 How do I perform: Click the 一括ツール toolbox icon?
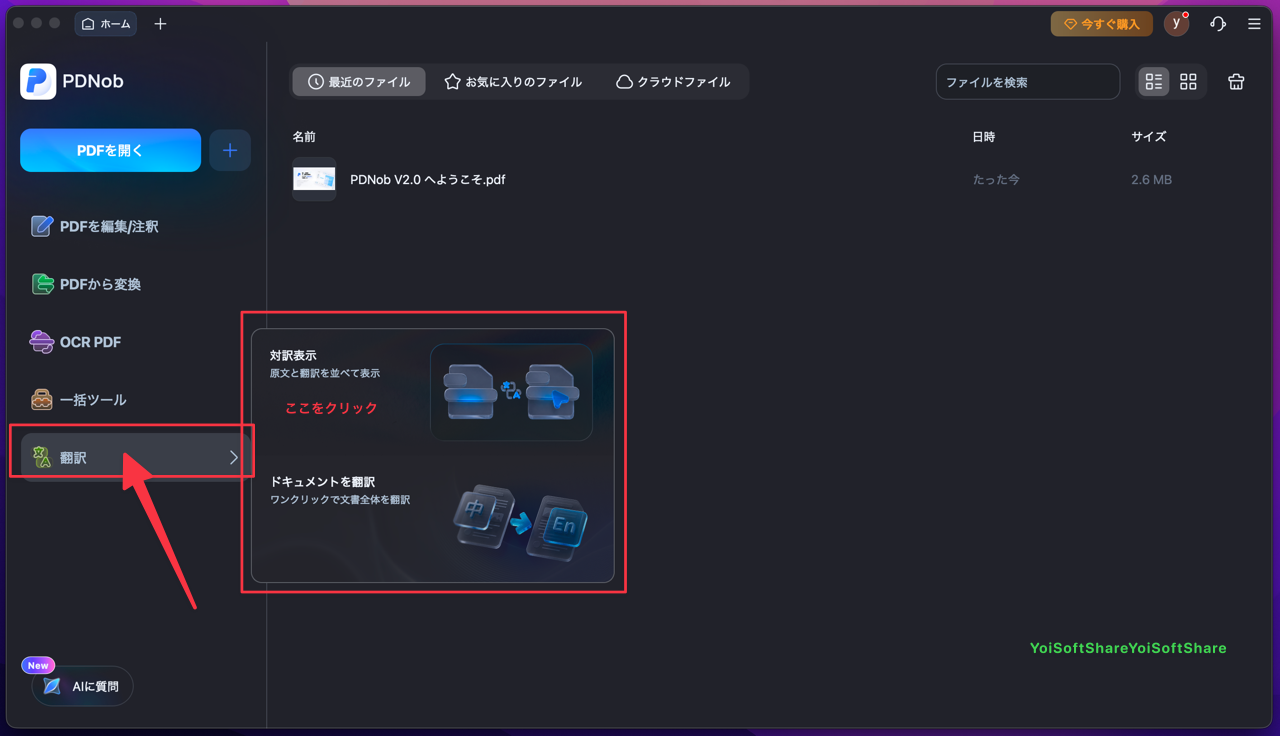42,400
